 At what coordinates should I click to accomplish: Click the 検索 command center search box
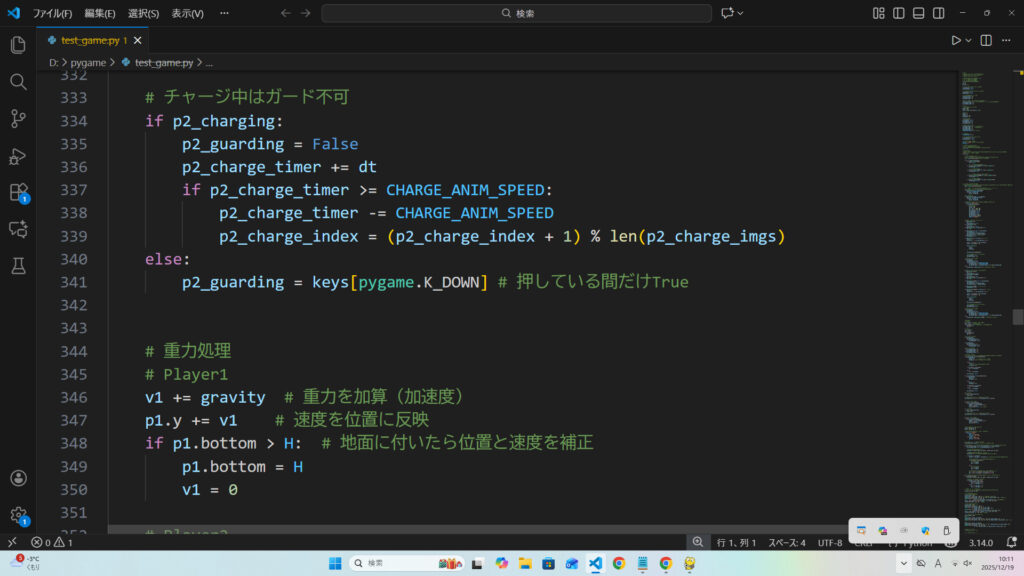[x=517, y=13]
